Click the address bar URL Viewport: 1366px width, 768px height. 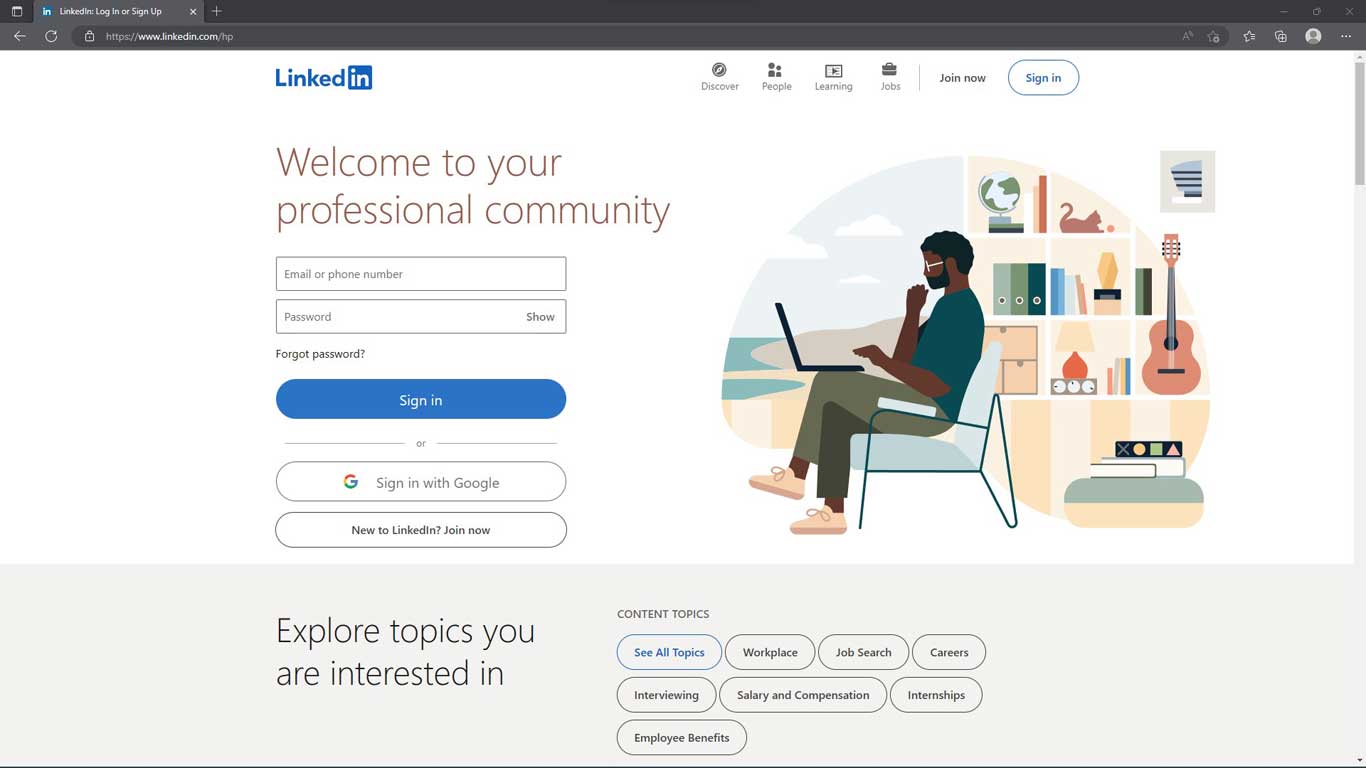click(x=169, y=36)
